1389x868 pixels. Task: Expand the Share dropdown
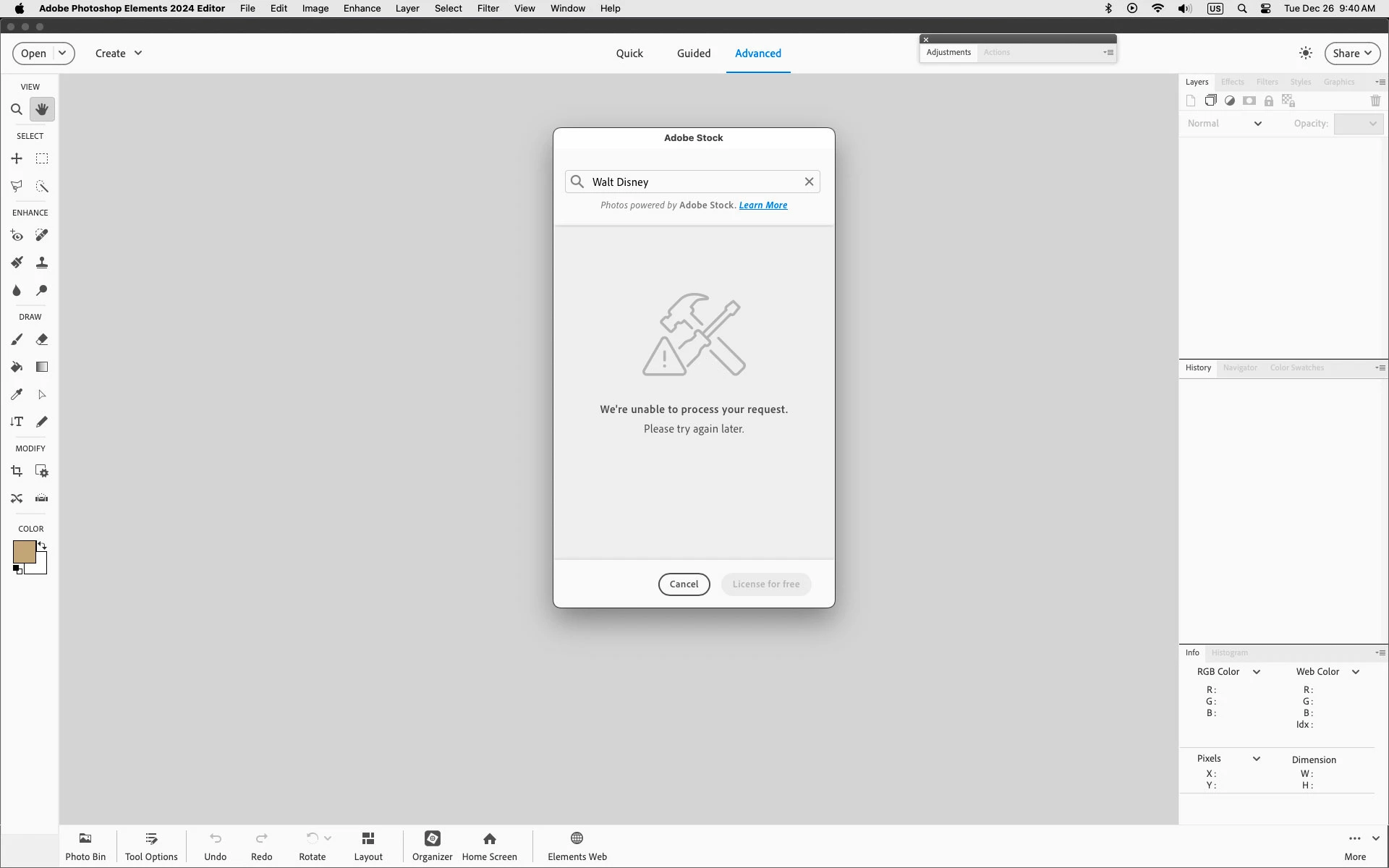1351,54
